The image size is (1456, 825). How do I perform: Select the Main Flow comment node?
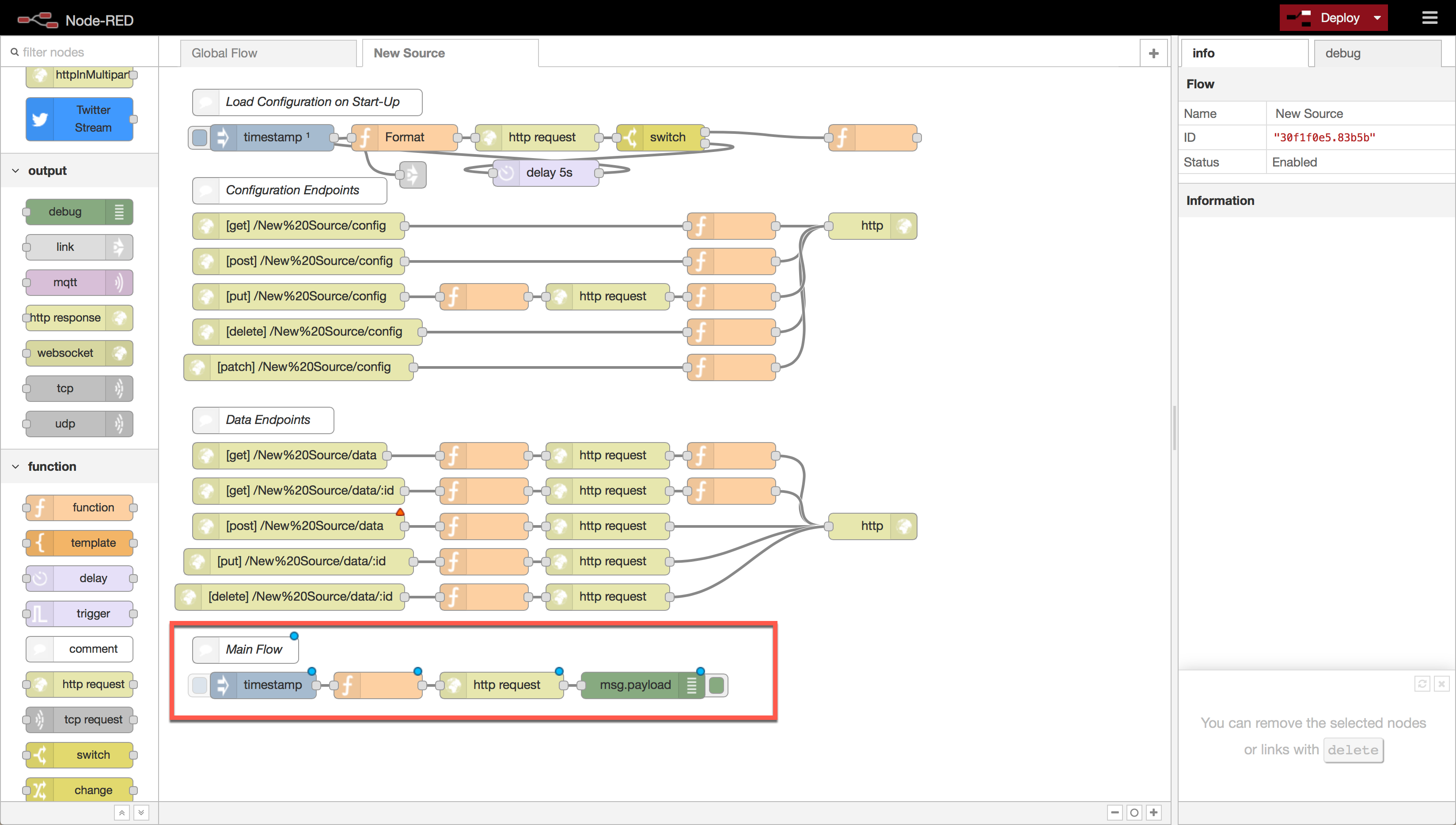[246, 649]
